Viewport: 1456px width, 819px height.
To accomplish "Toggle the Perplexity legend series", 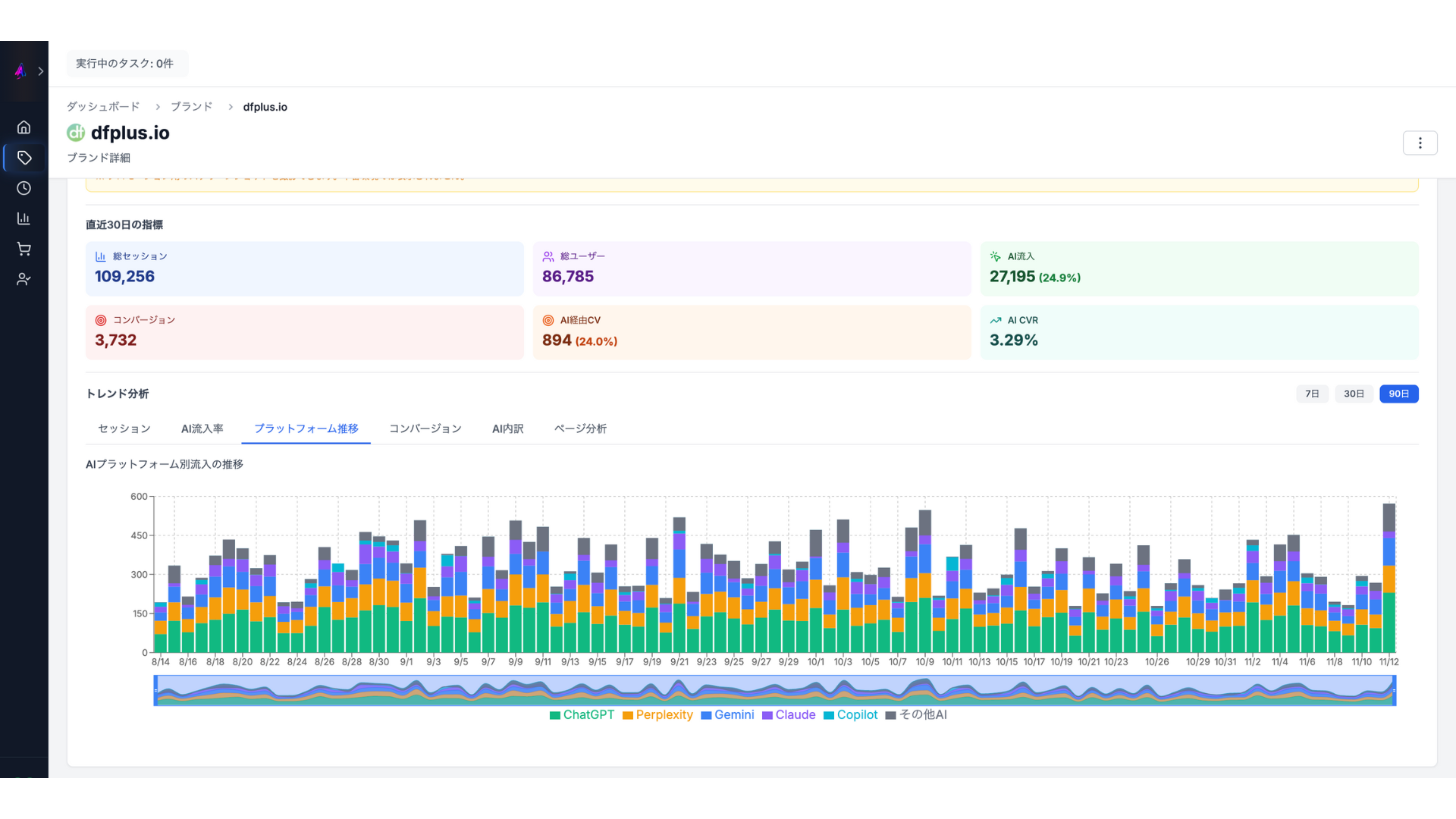I will [x=657, y=715].
